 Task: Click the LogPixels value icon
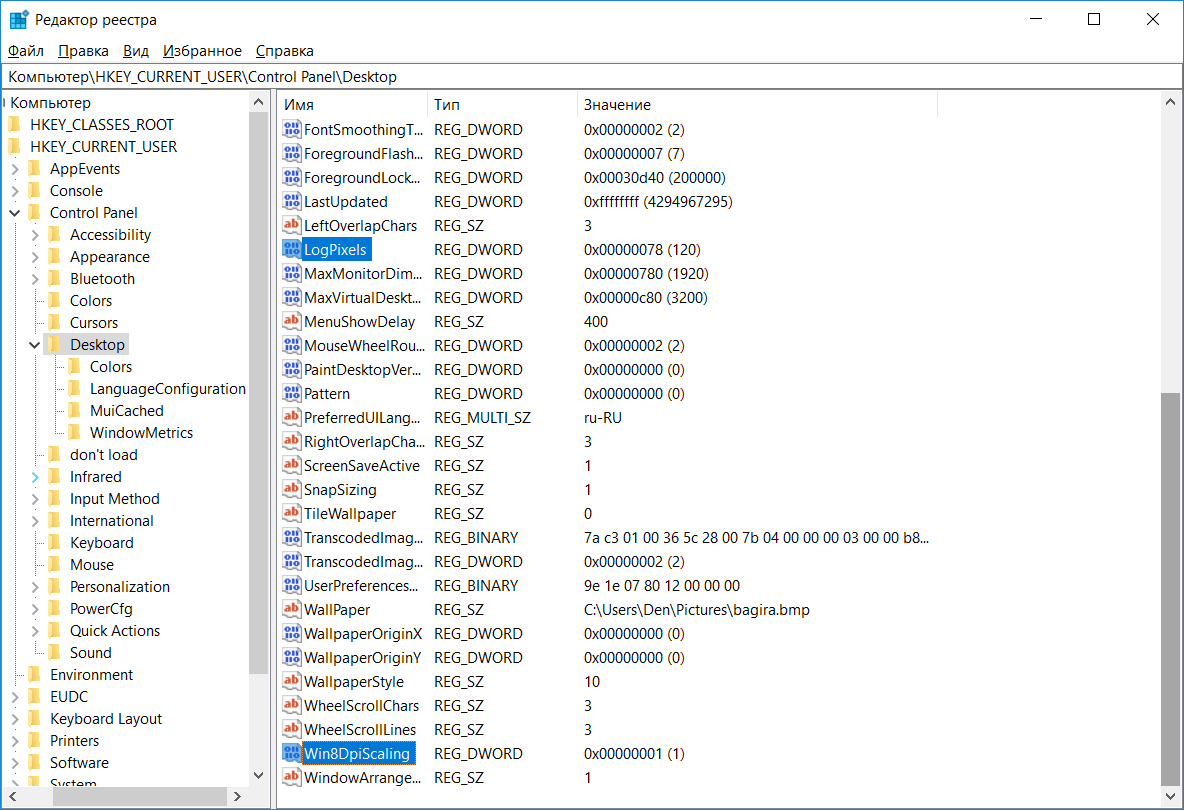[x=291, y=249]
